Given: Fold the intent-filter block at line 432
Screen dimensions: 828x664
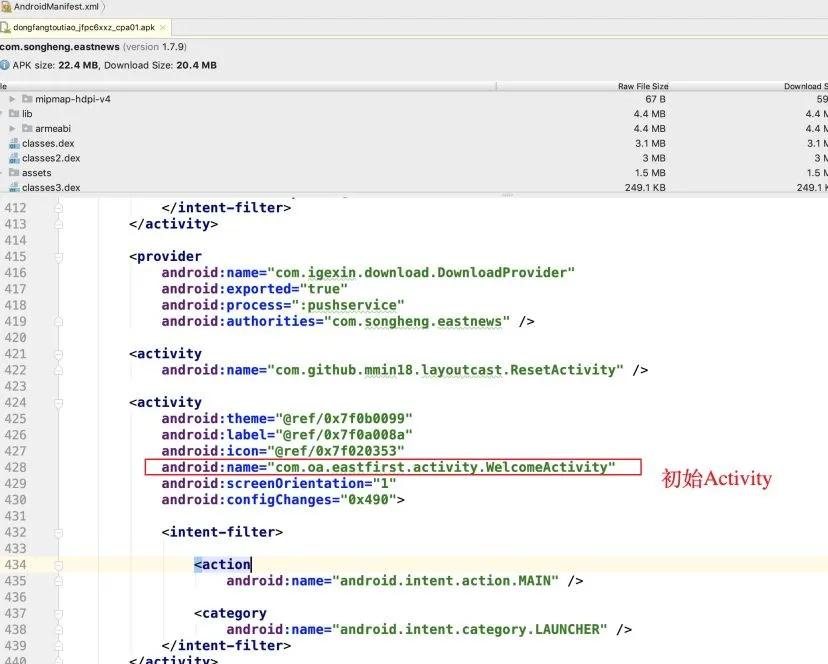Looking at the screenshot, I should 59,532.
